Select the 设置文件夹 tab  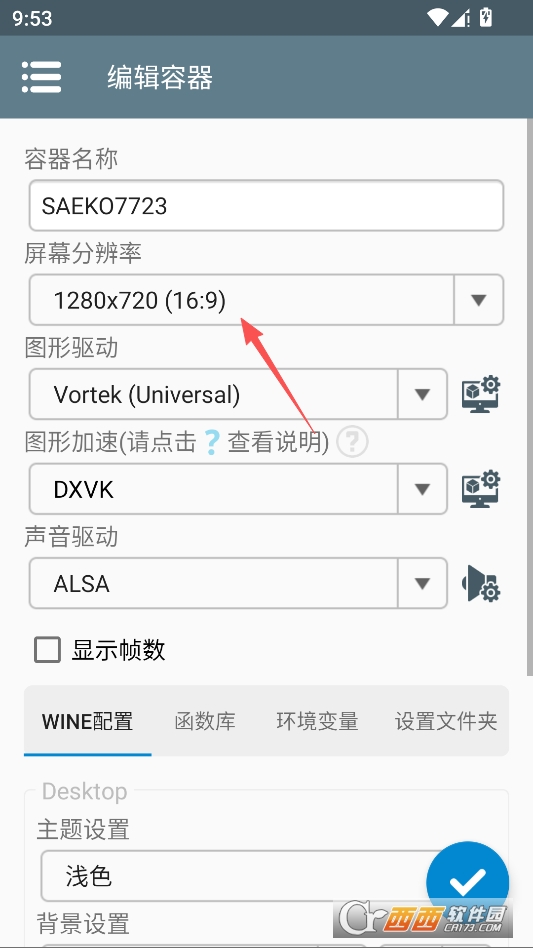coord(445,721)
